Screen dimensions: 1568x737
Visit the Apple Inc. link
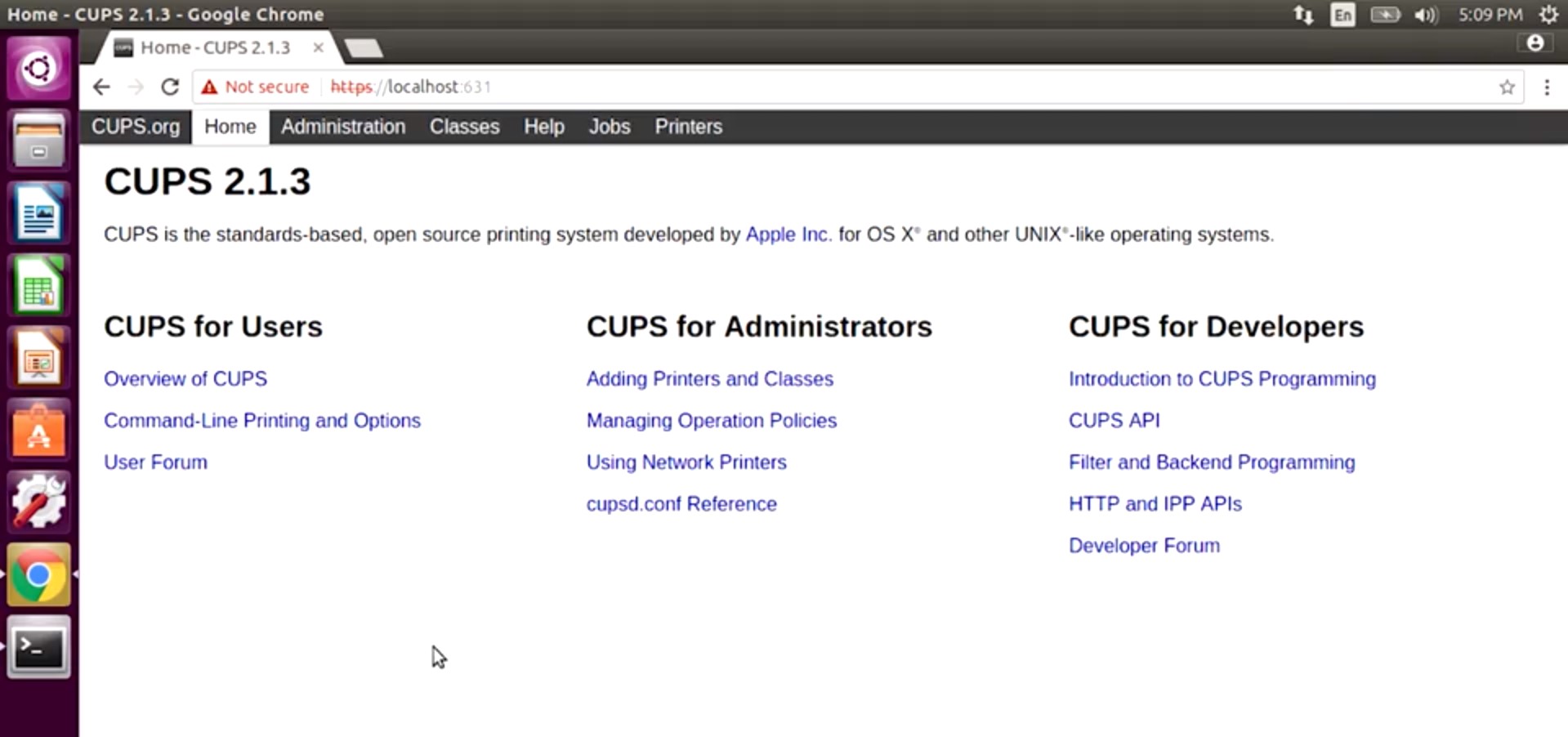pos(788,234)
